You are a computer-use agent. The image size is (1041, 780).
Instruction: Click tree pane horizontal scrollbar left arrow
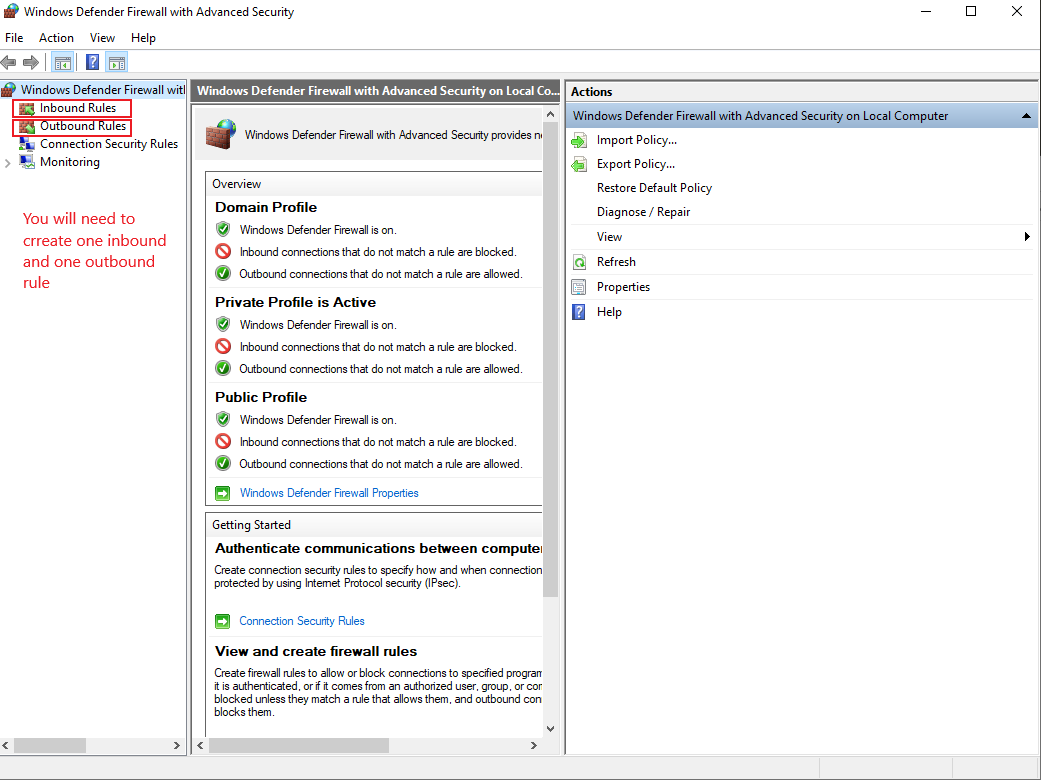click(x=6, y=745)
